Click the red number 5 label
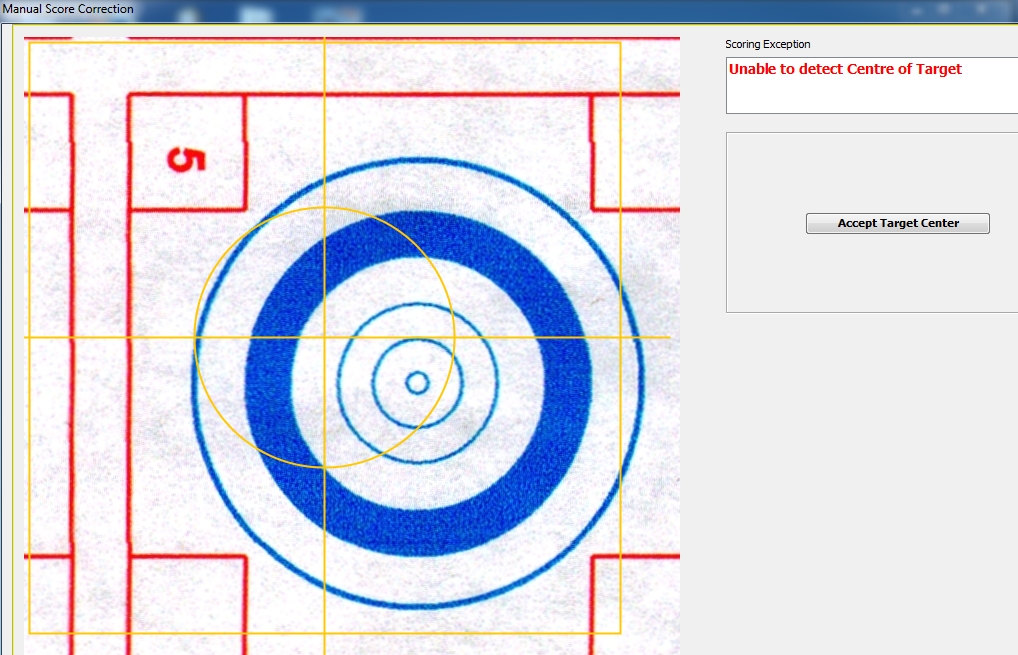 coord(186,159)
